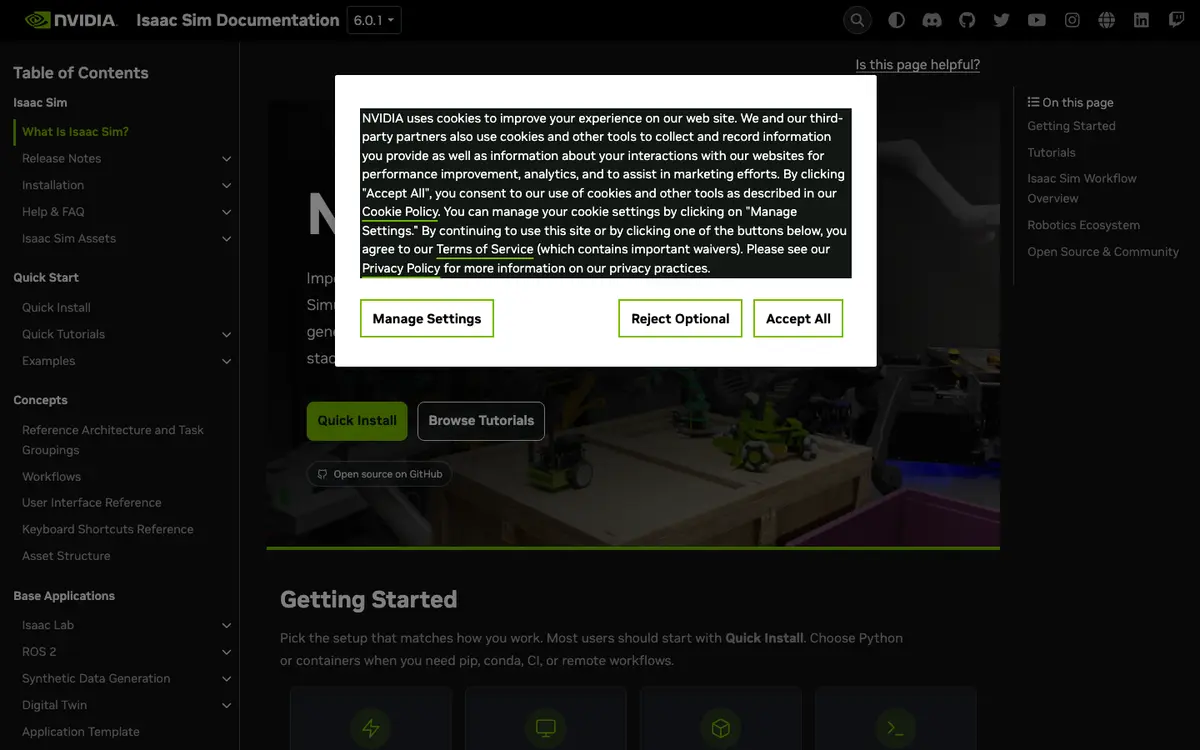Viewport: 1200px width, 750px height.
Task: Open the GitHub icon in header
Action: [966, 20]
